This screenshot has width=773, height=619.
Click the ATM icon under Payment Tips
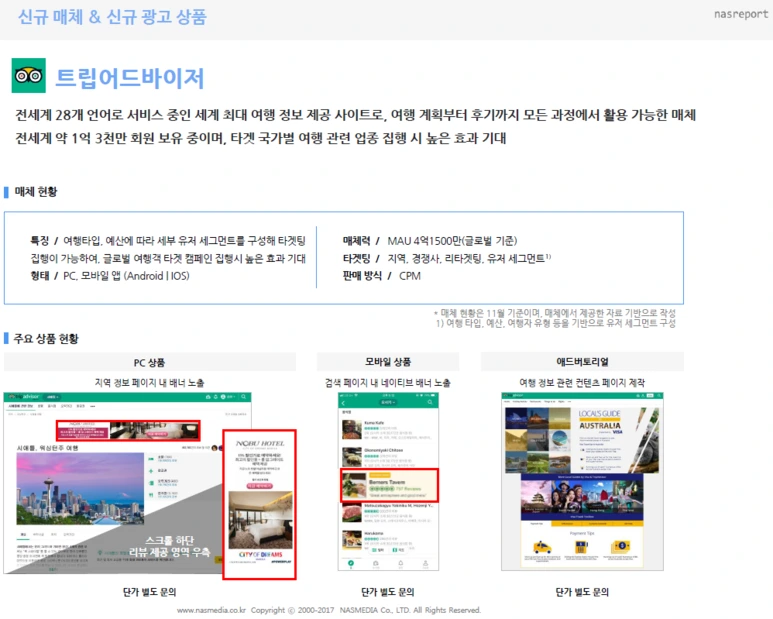582,547
